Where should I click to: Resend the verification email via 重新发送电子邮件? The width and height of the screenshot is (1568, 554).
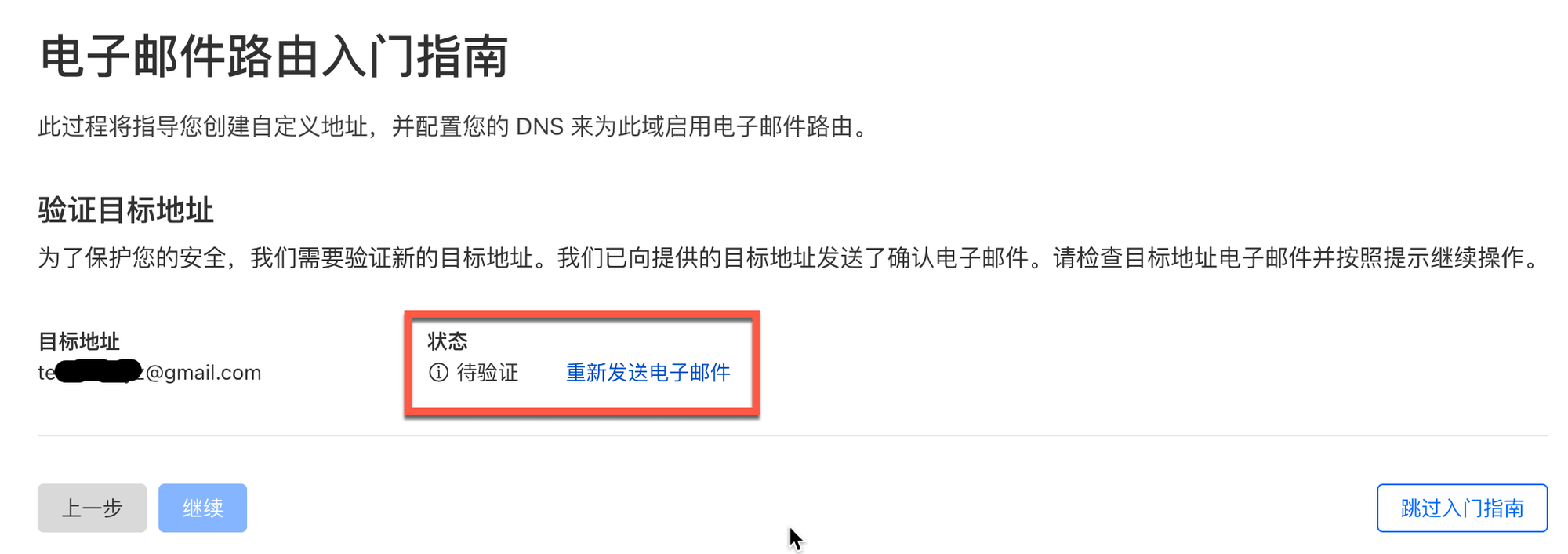[648, 372]
